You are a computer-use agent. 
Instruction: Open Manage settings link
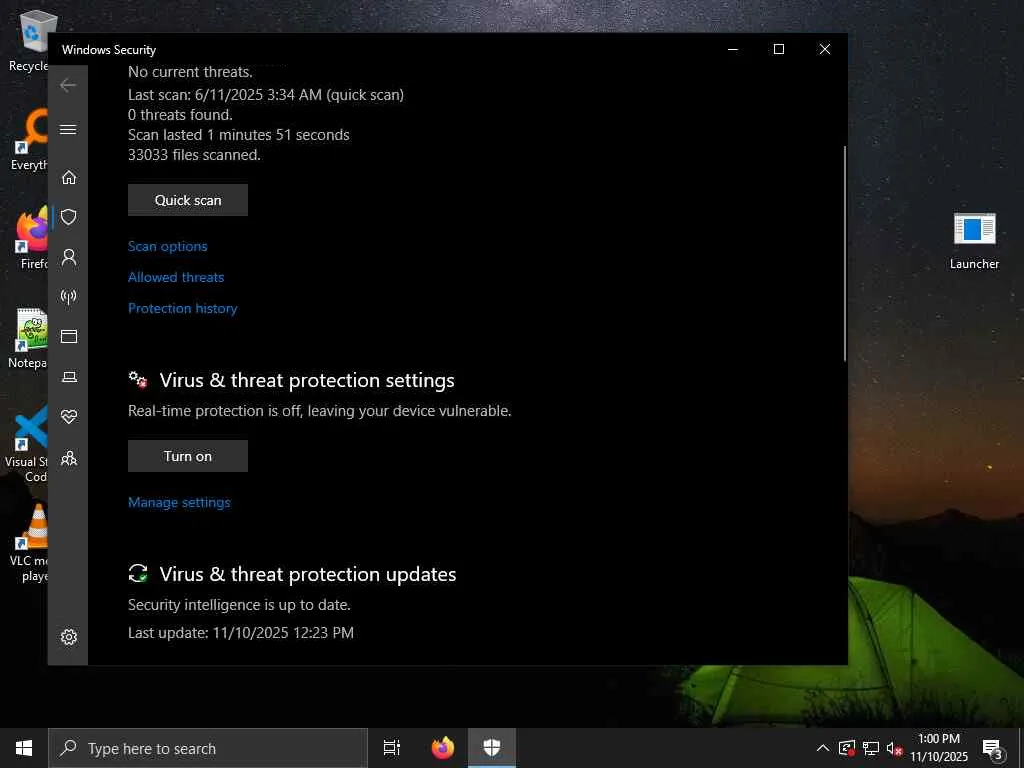(180, 502)
